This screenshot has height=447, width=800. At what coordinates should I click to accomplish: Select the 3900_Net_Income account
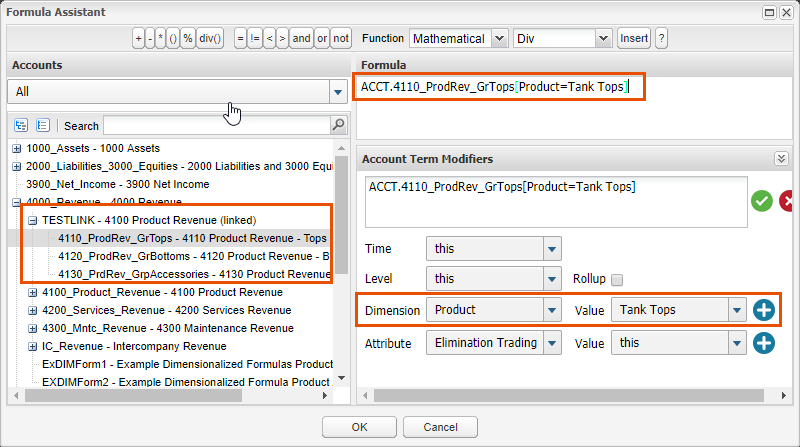[117, 184]
